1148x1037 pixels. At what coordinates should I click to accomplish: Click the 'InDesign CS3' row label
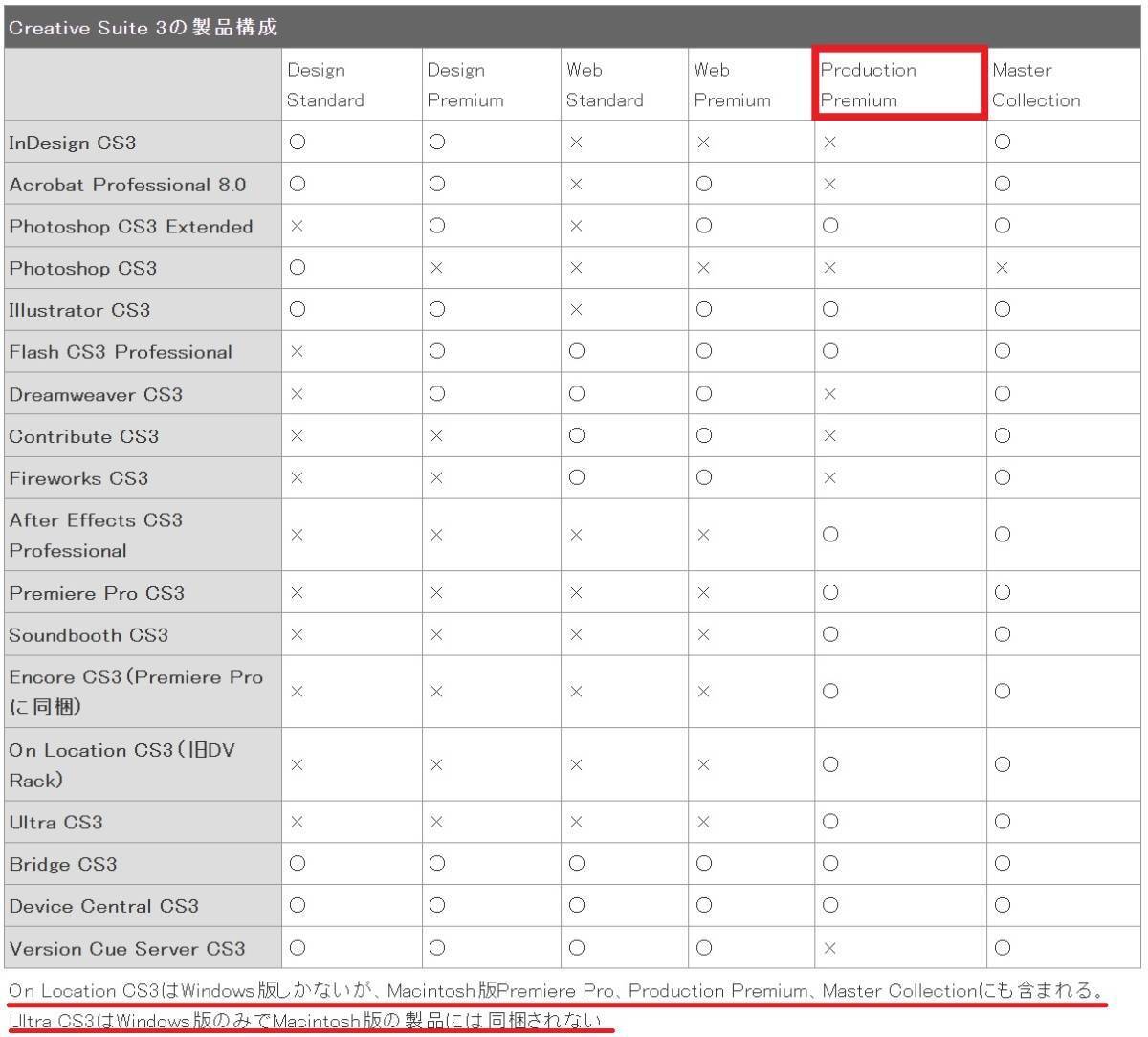pos(73,143)
